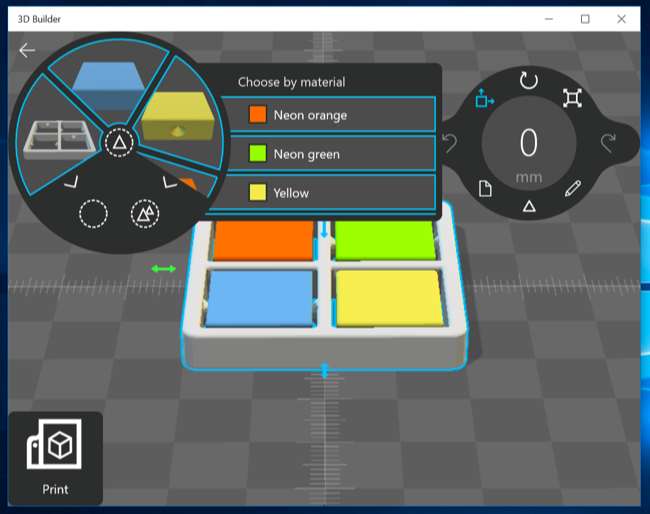Screen dimensions: 650x514
Task: Select blue block thumbnail in wheel
Action: 110,78
